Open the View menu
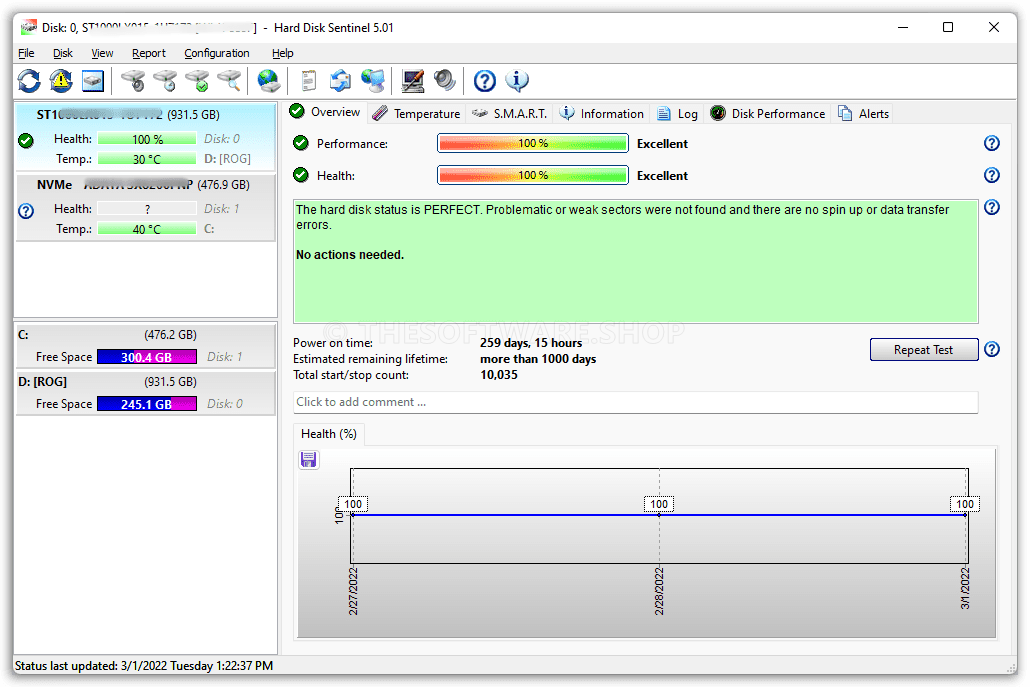 click(102, 53)
